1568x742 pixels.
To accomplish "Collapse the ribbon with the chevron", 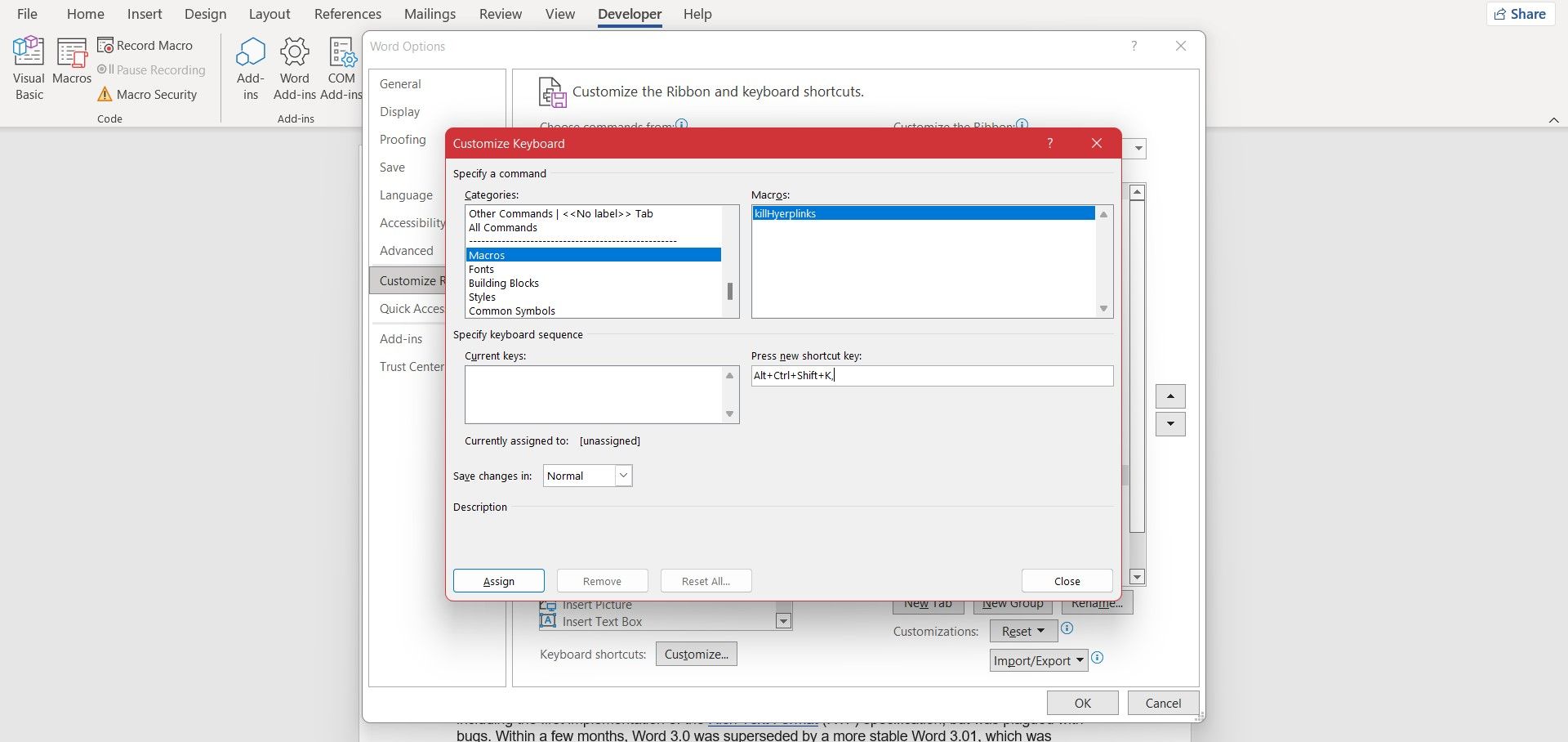I will 1553,120.
